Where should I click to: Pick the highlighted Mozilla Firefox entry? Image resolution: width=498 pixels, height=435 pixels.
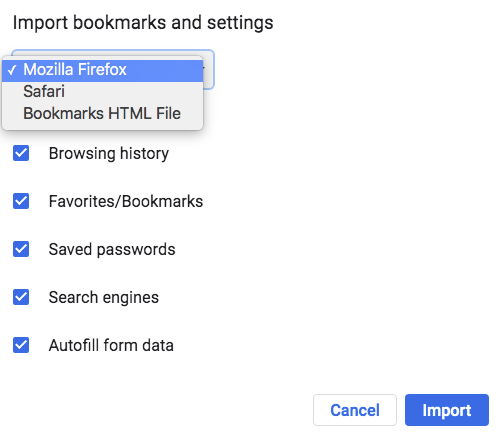(x=102, y=70)
